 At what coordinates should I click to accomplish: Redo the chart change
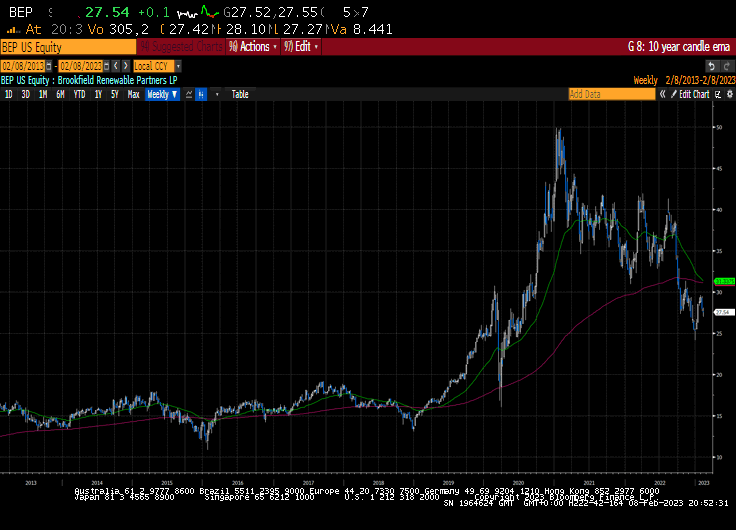[x=727, y=66]
